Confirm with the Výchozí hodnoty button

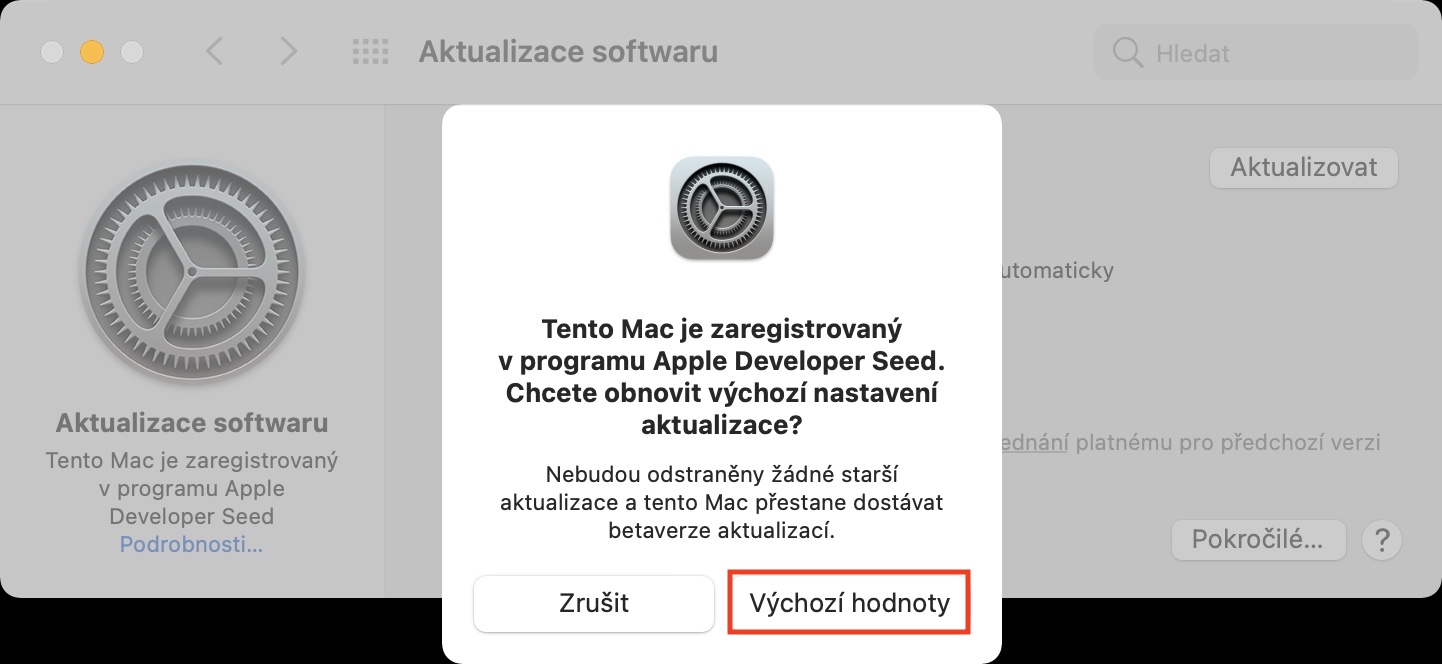[x=850, y=603]
